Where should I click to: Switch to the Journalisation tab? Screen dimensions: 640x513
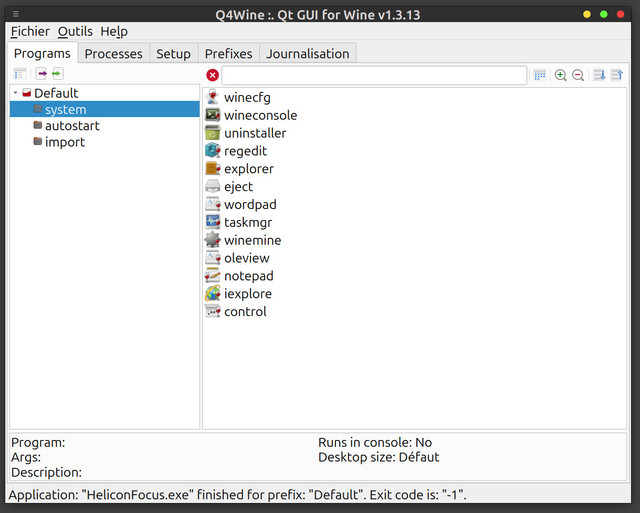(x=308, y=53)
